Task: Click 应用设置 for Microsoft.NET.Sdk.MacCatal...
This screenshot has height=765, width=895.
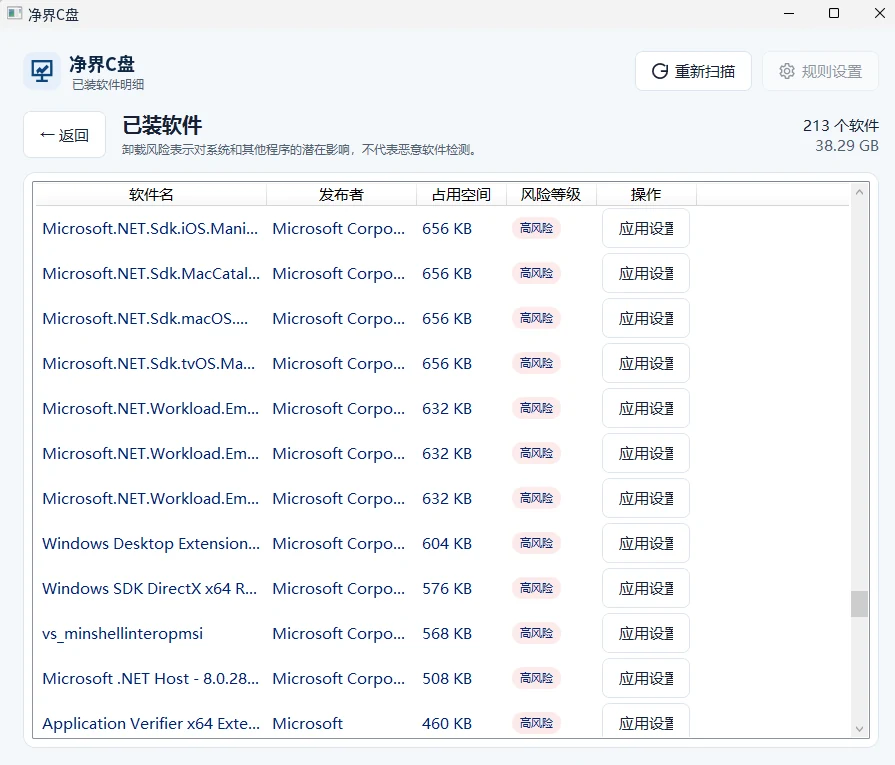Action: click(646, 273)
